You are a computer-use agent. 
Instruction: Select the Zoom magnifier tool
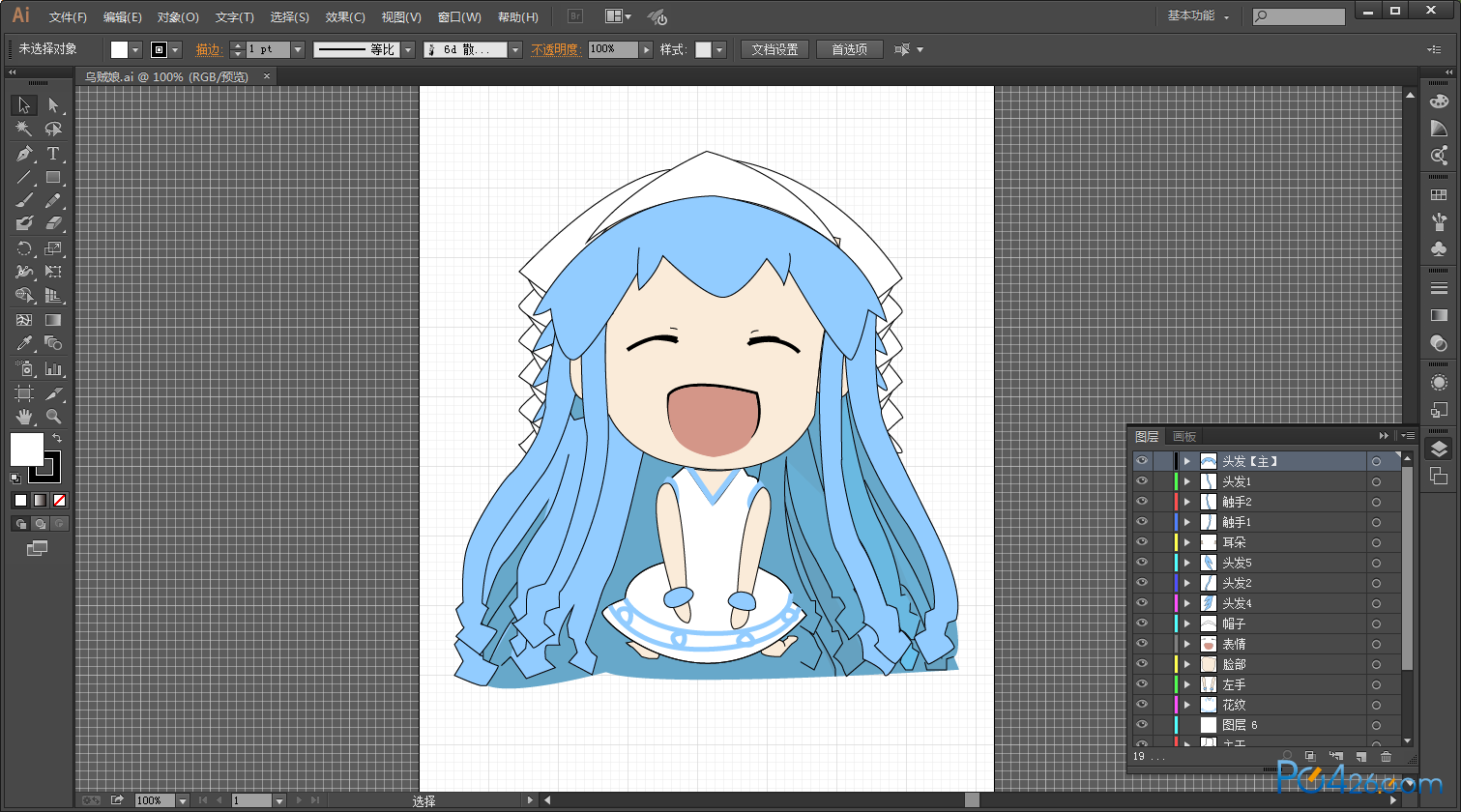click(53, 417)
